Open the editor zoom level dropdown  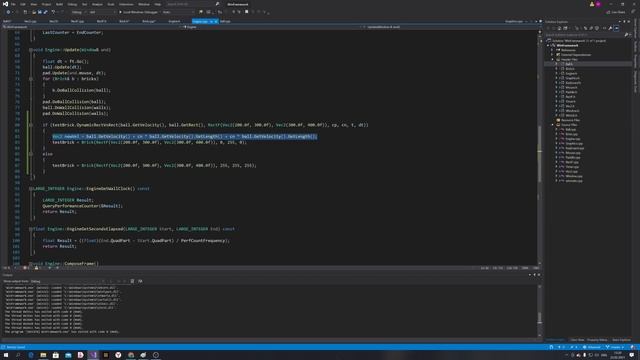pos(8,268)
